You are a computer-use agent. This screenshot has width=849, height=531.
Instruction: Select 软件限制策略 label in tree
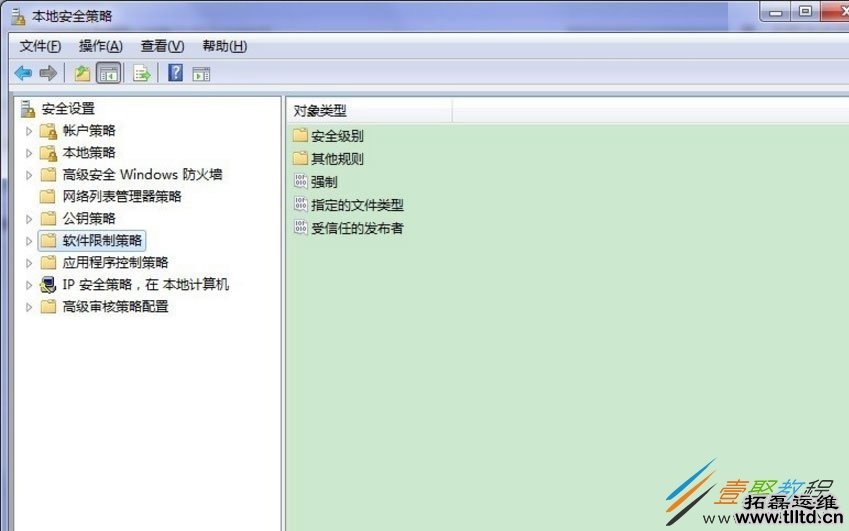tap(102, 240)
